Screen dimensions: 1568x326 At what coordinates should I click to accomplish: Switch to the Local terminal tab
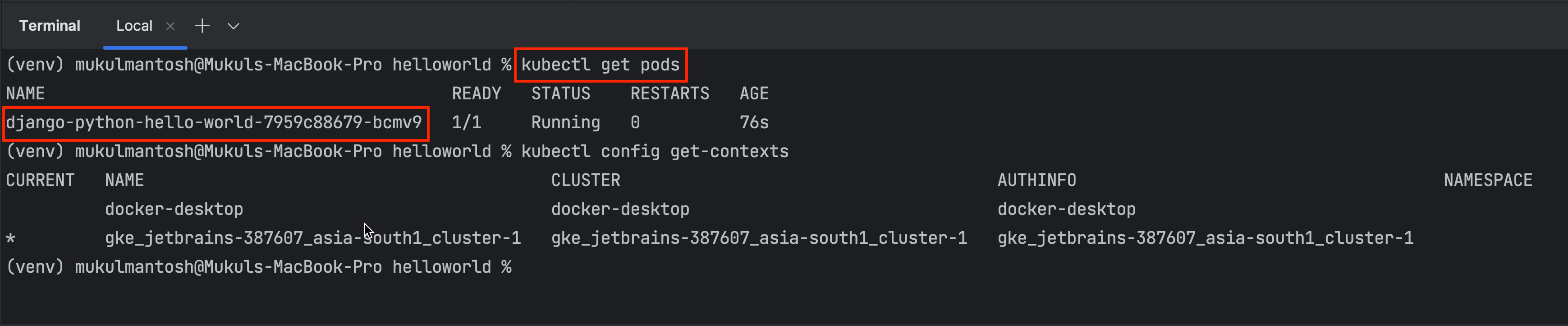pos(134,26)
